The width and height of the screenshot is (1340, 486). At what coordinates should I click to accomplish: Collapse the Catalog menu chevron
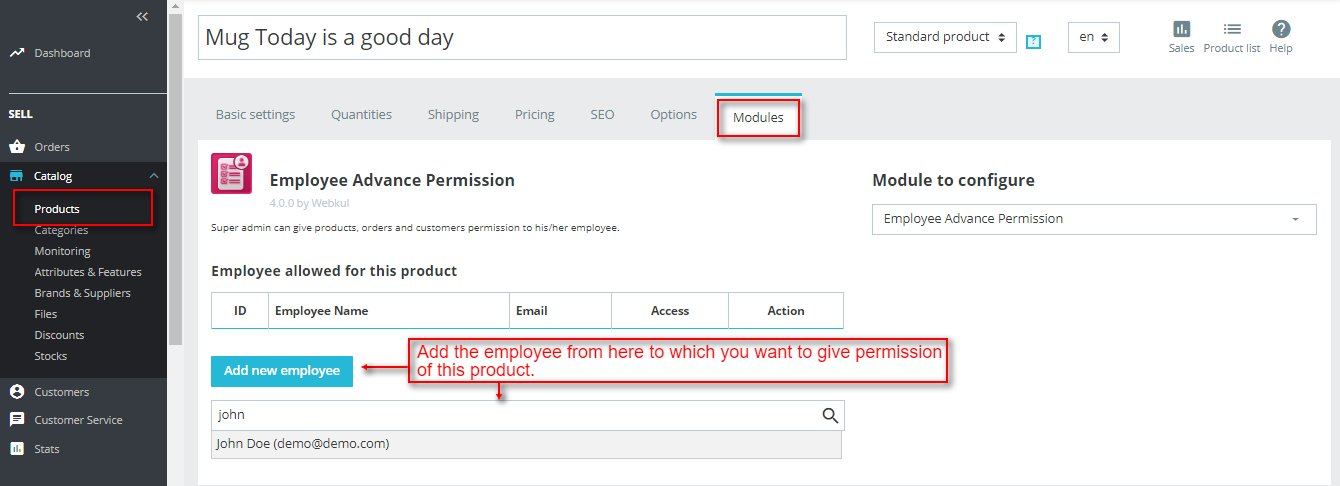coord(154,176)
